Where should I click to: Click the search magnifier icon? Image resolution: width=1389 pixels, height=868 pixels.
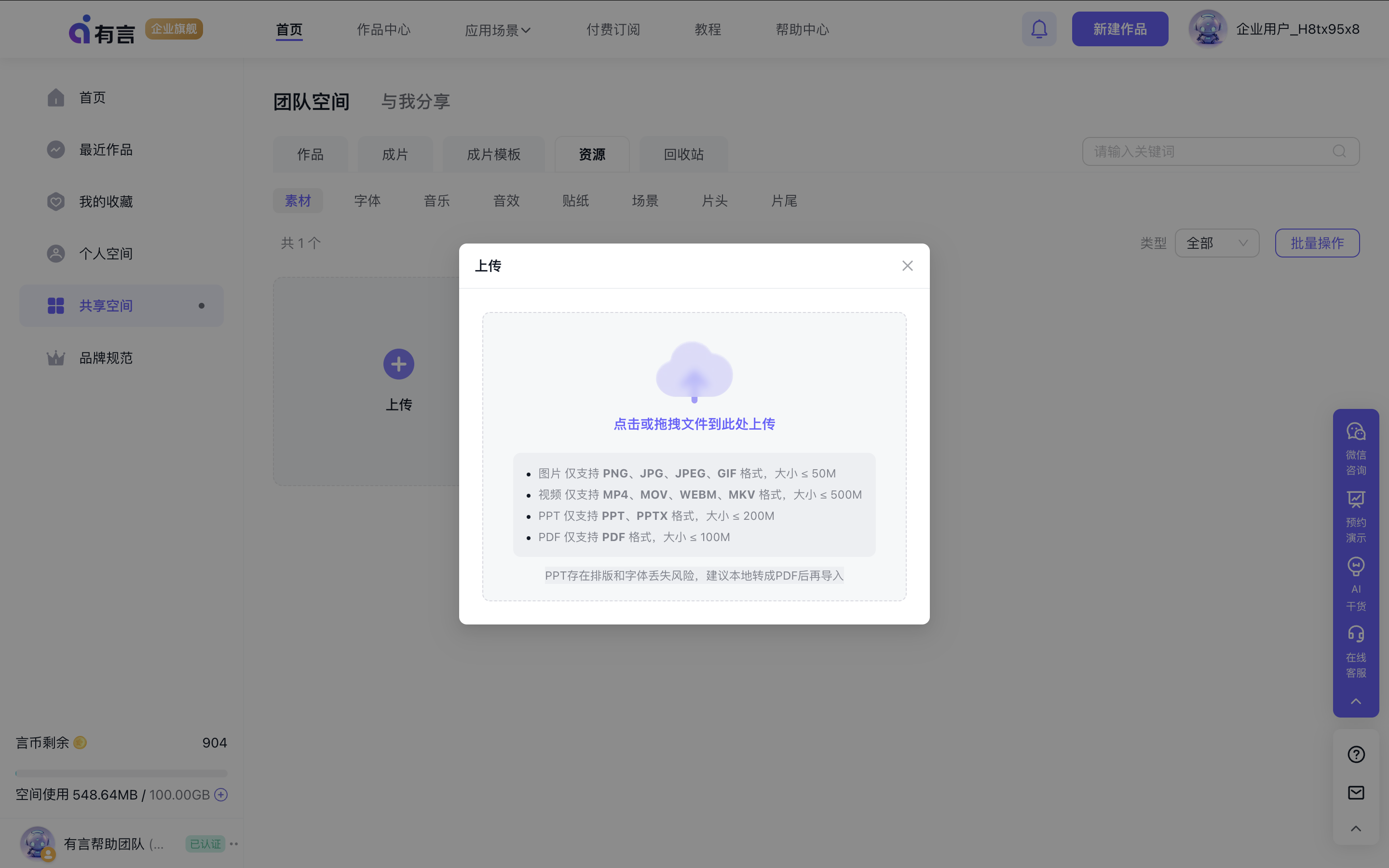(1339, 151)
